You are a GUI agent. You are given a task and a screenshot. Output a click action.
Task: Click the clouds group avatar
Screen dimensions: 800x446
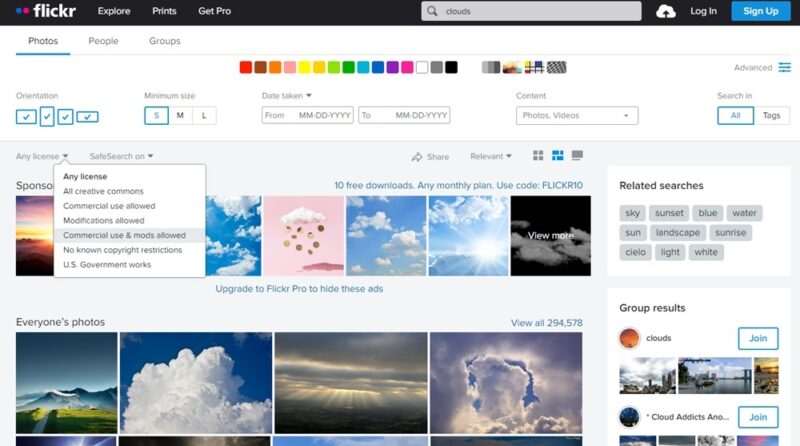click(x=629, y=338)
